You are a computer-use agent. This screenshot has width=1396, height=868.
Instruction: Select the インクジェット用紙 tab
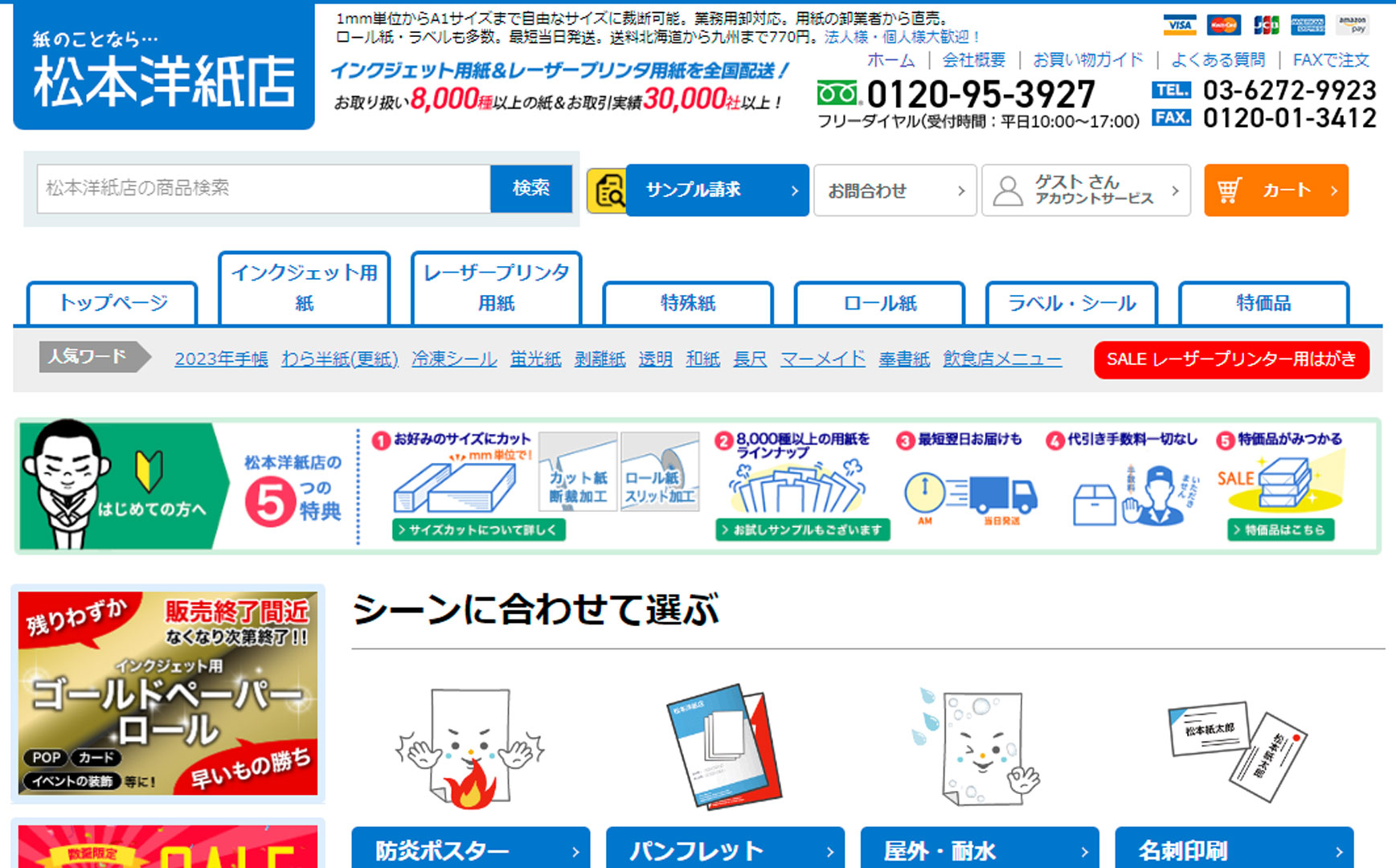tap(304, 288)
